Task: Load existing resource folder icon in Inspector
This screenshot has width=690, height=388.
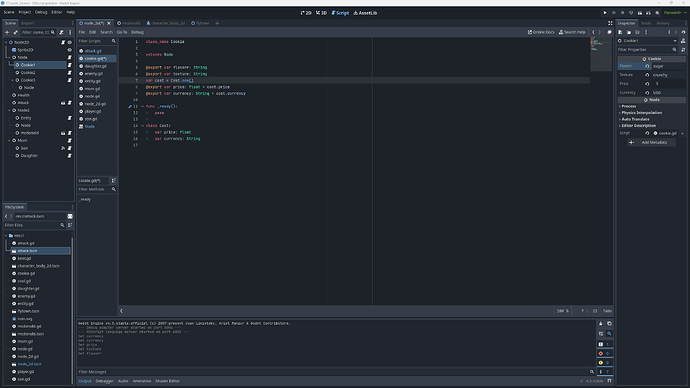Action: coord(629,32)
